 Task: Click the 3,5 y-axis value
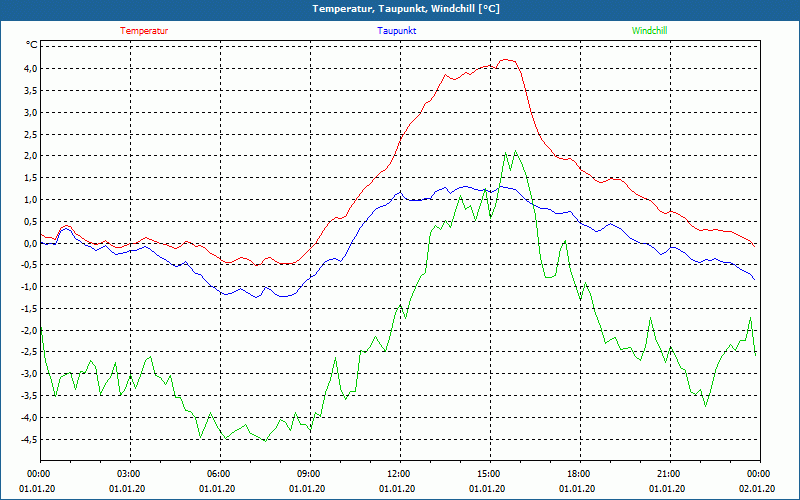31,90
